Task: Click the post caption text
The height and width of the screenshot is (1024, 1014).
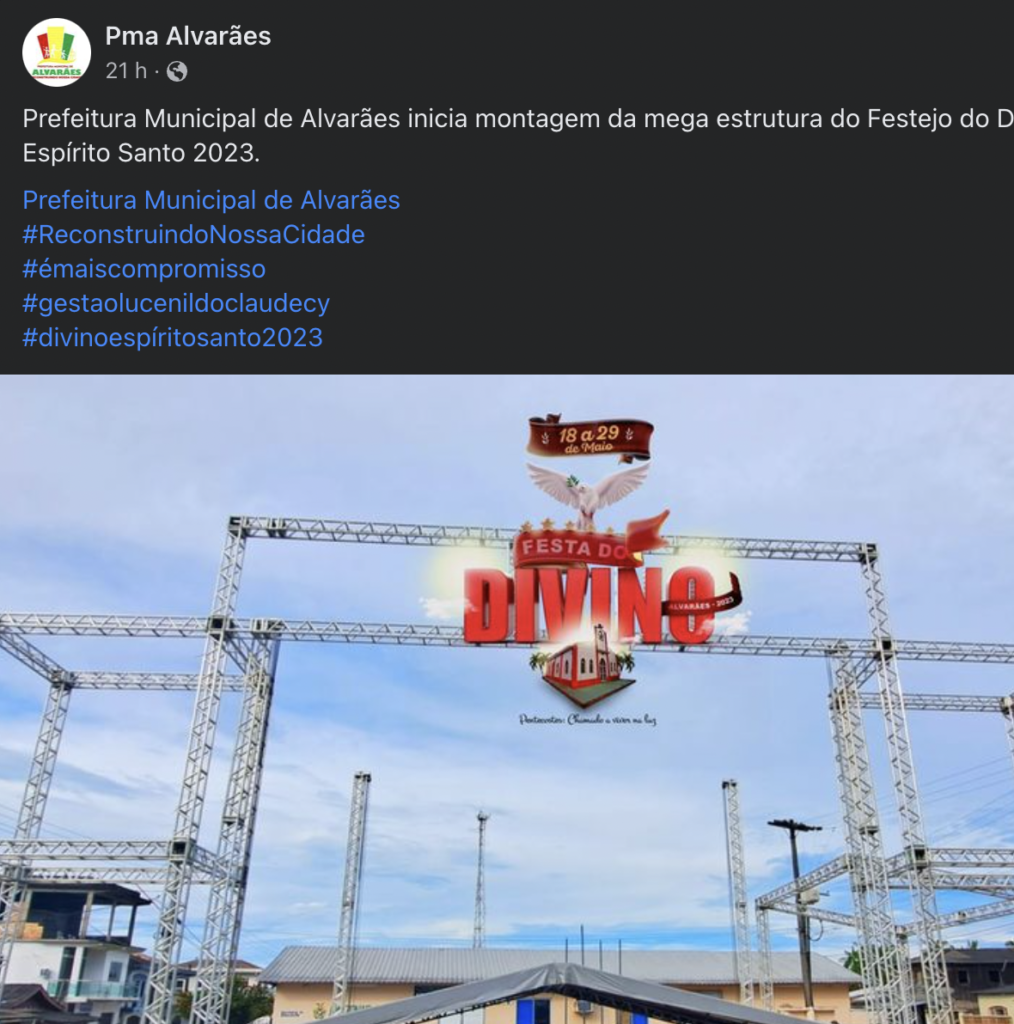Action: [x=518, y=136]
